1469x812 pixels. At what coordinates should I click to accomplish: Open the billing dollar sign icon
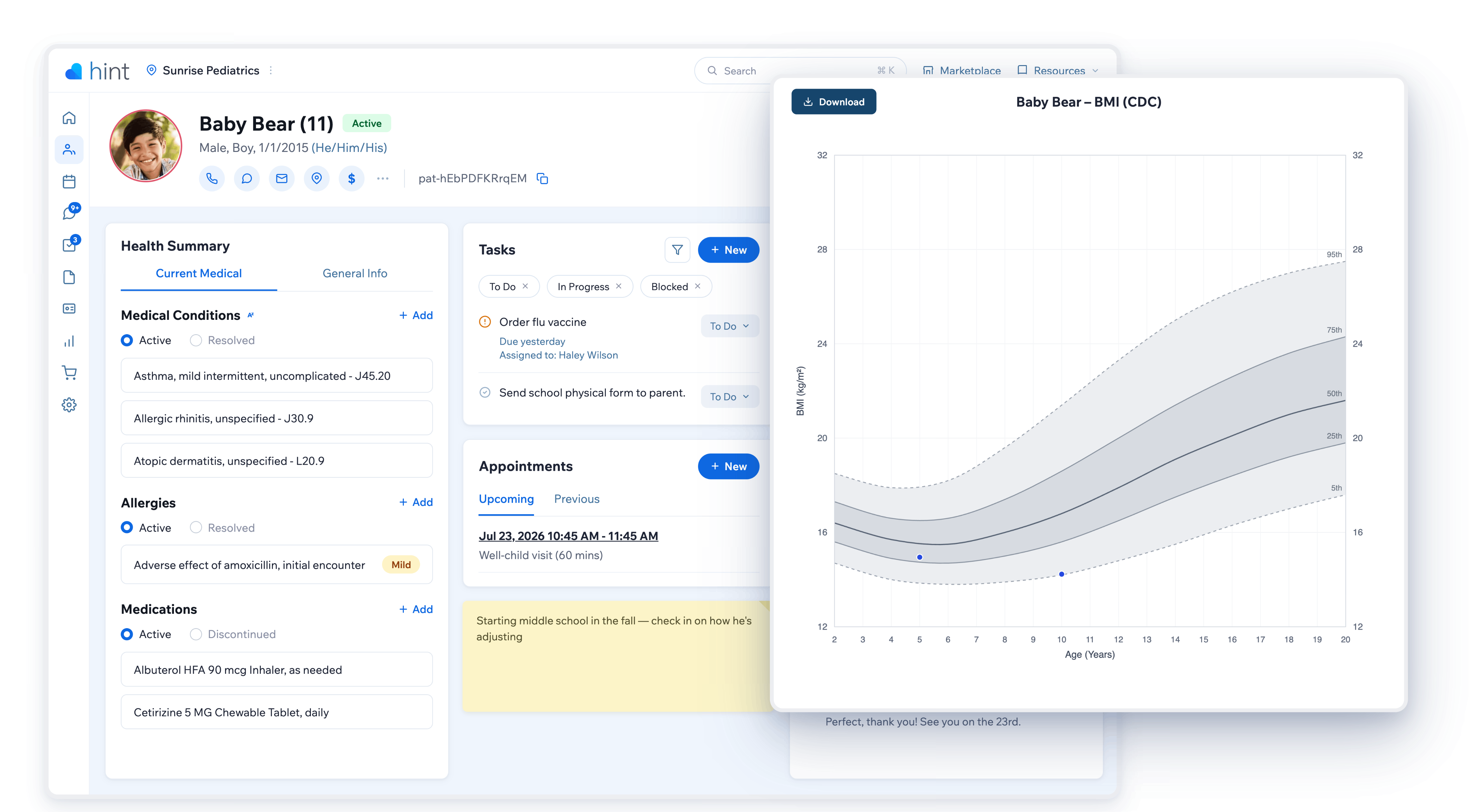tap(352, 178)
